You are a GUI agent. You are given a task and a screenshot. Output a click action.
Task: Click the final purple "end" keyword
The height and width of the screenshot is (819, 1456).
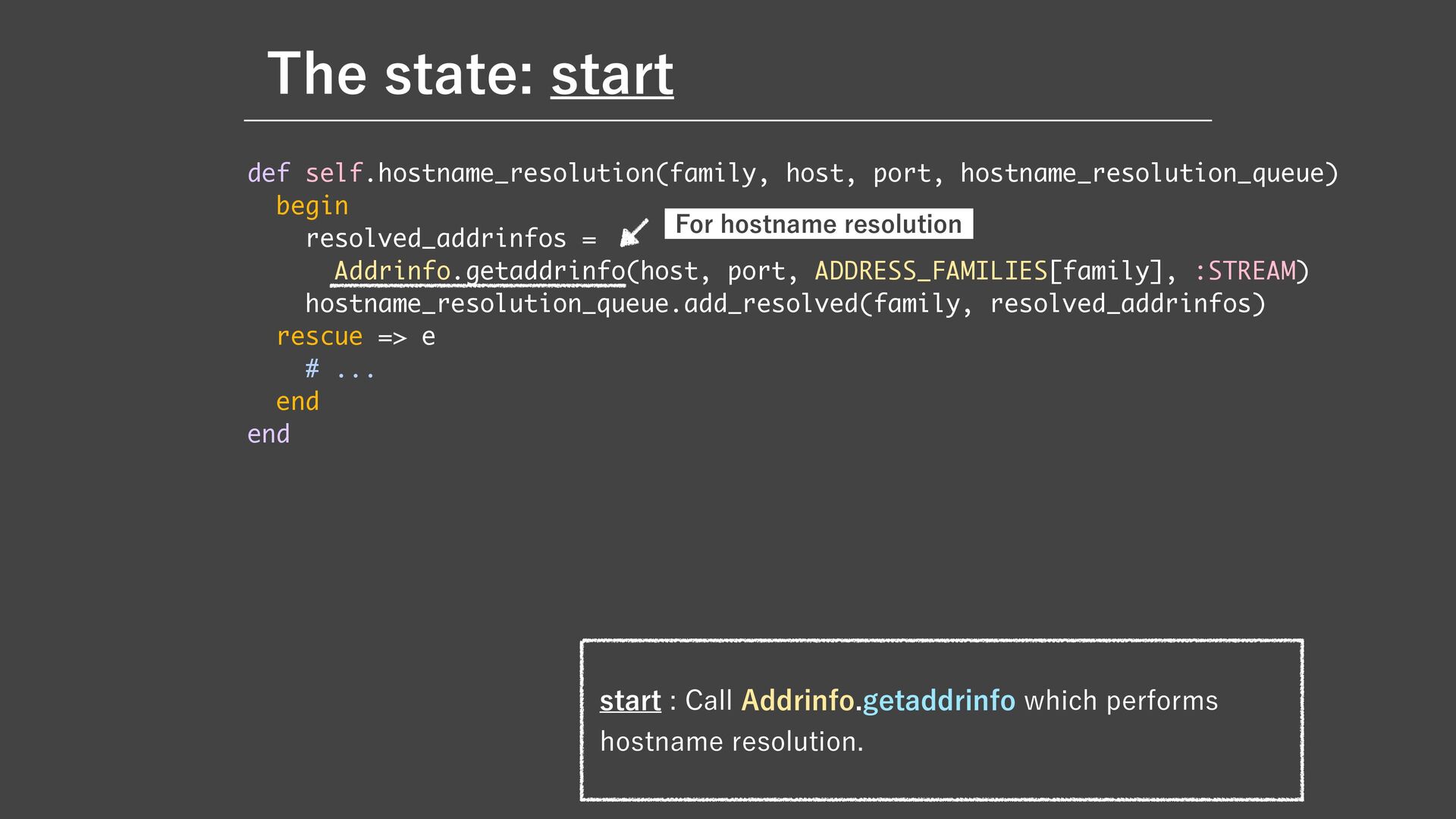(268, 435)
